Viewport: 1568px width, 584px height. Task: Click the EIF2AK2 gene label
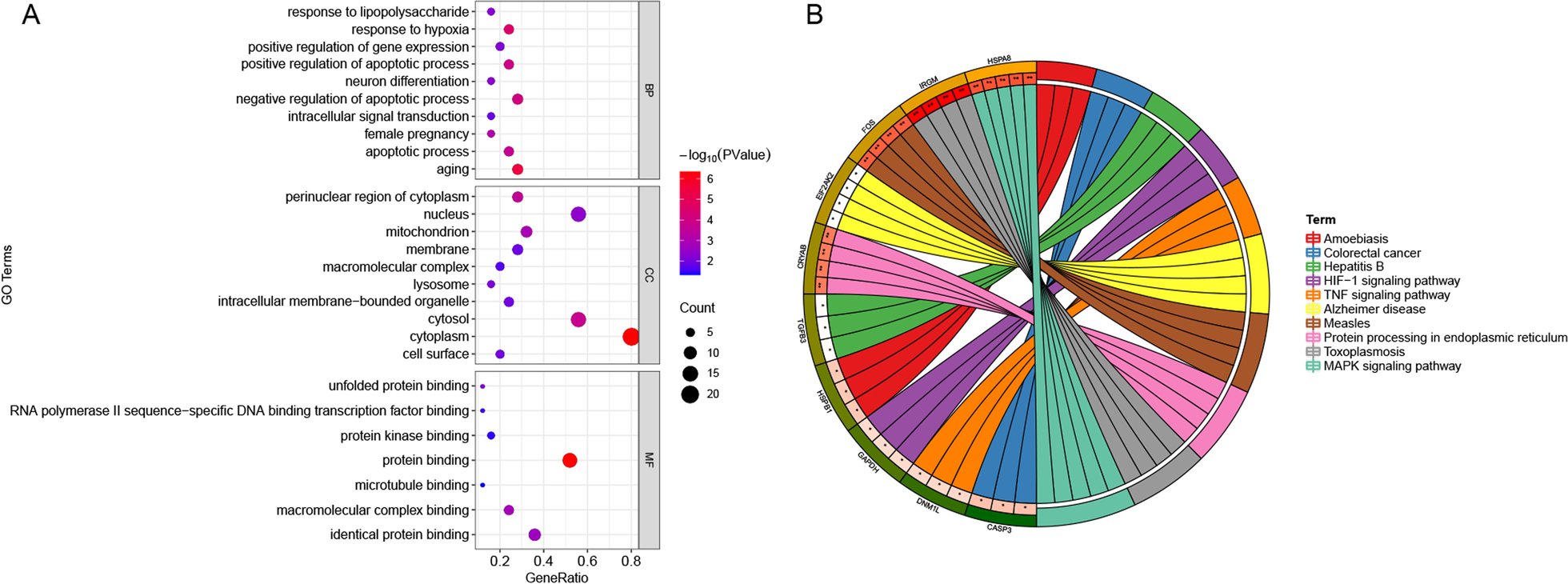(825, 186)
